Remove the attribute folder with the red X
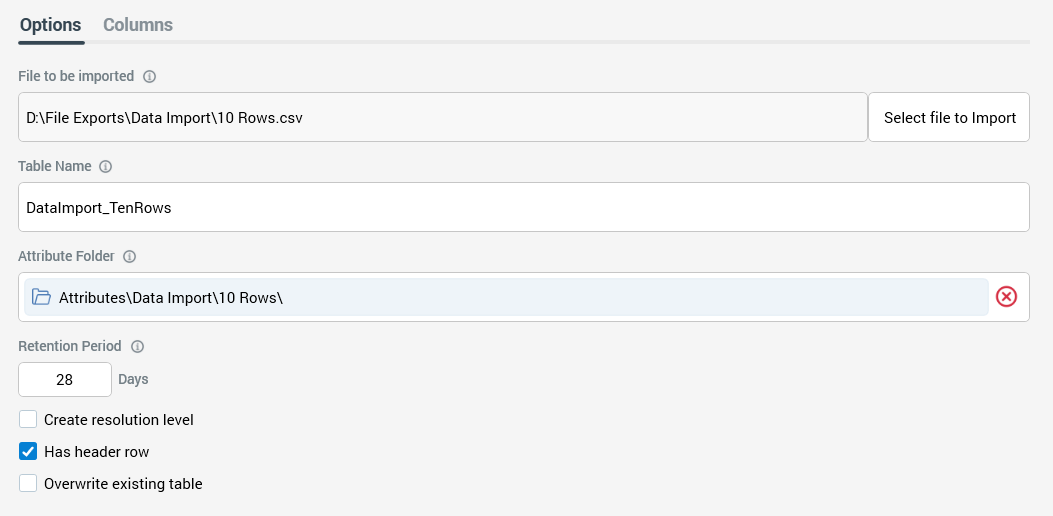The height and width of the screenshot is (516, 1053). pyautogui.click(x=1007, y=297)
